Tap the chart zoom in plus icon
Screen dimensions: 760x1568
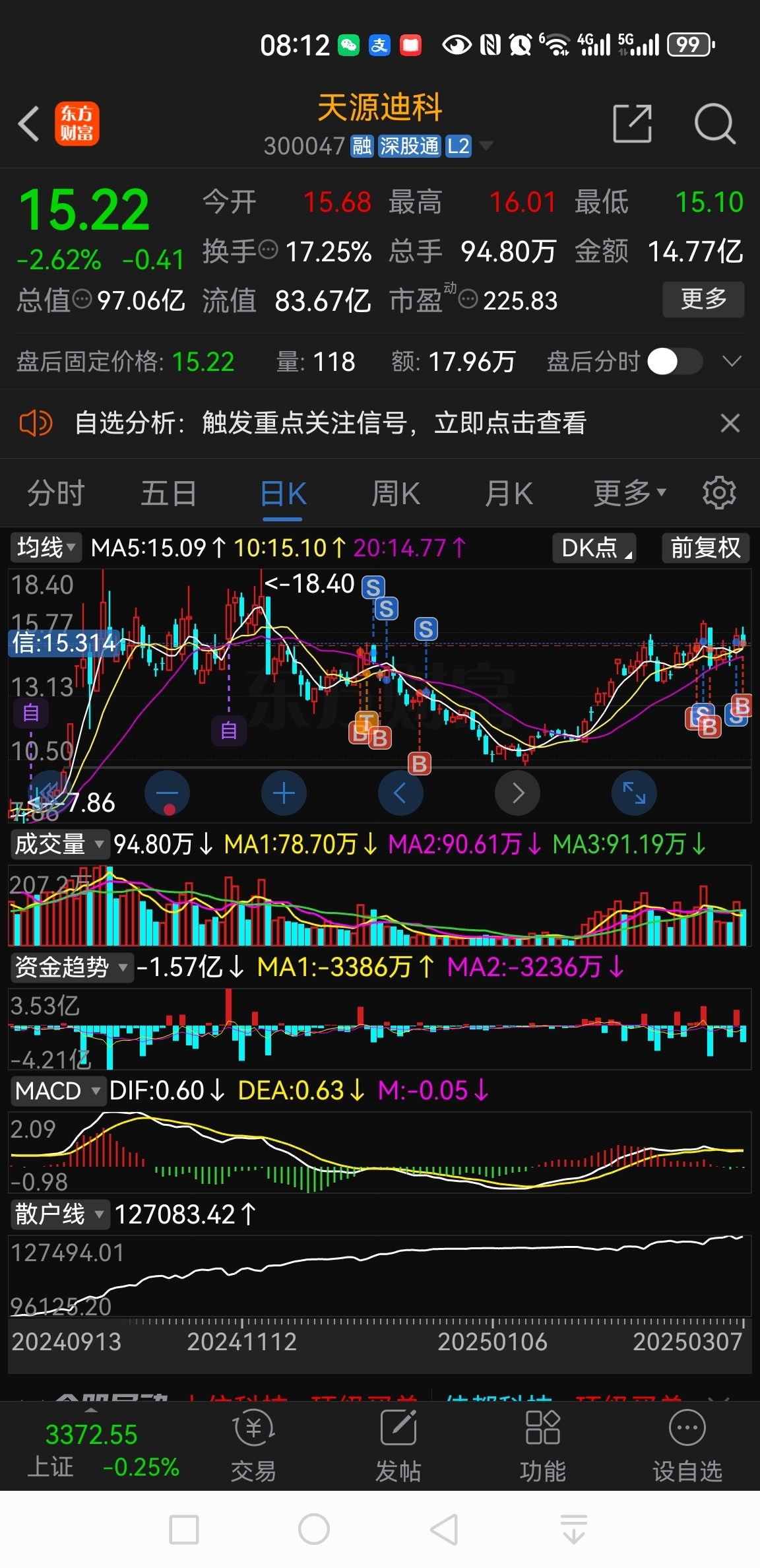(284, 793)
